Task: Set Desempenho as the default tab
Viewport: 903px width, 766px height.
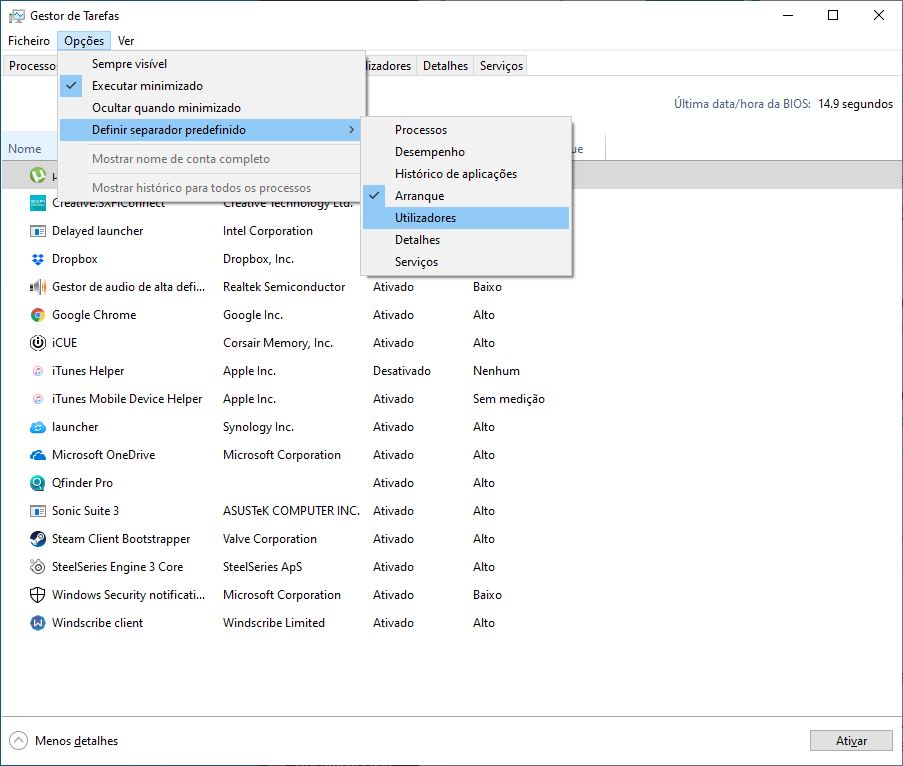Action: click(x=466, y=152)
